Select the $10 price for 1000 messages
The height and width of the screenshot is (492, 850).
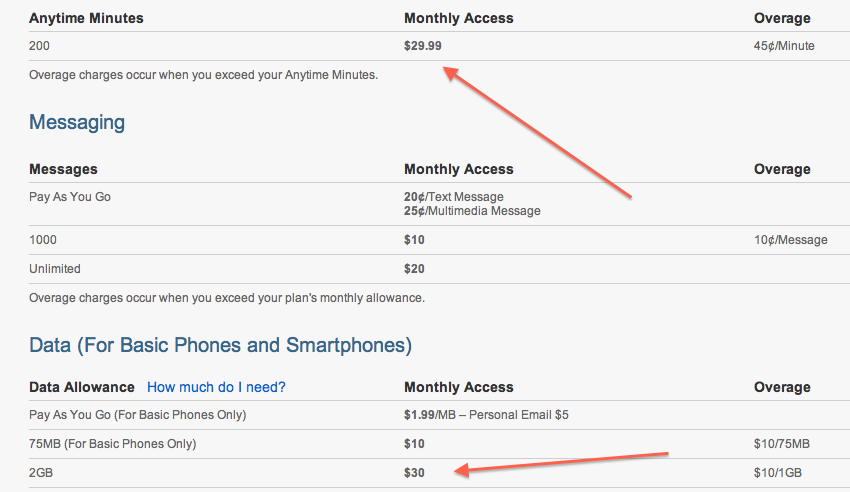point(414,240)
